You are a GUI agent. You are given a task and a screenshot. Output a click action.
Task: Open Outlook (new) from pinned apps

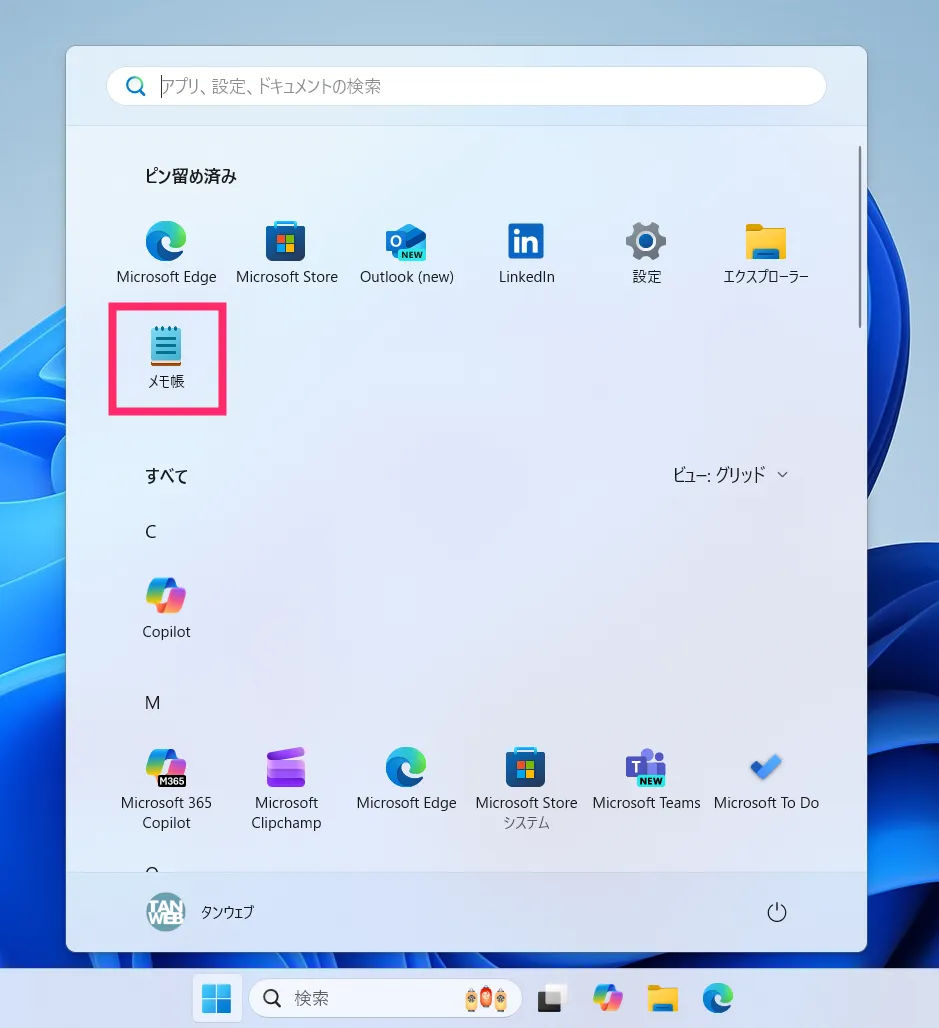(x=407, y=253)
